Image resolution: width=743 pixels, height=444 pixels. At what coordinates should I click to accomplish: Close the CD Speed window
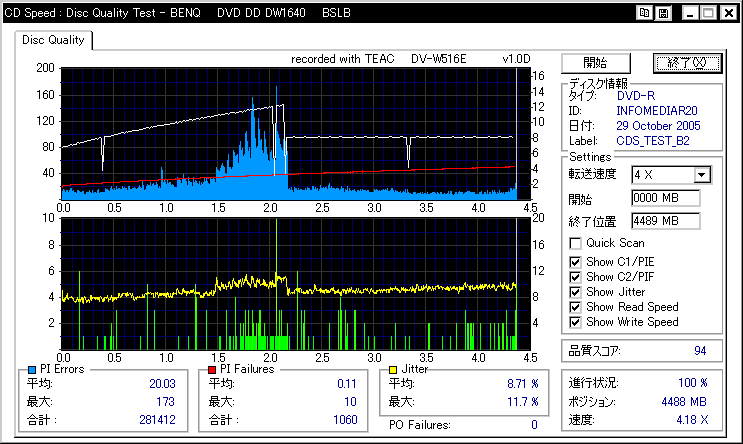click(728, 13)
